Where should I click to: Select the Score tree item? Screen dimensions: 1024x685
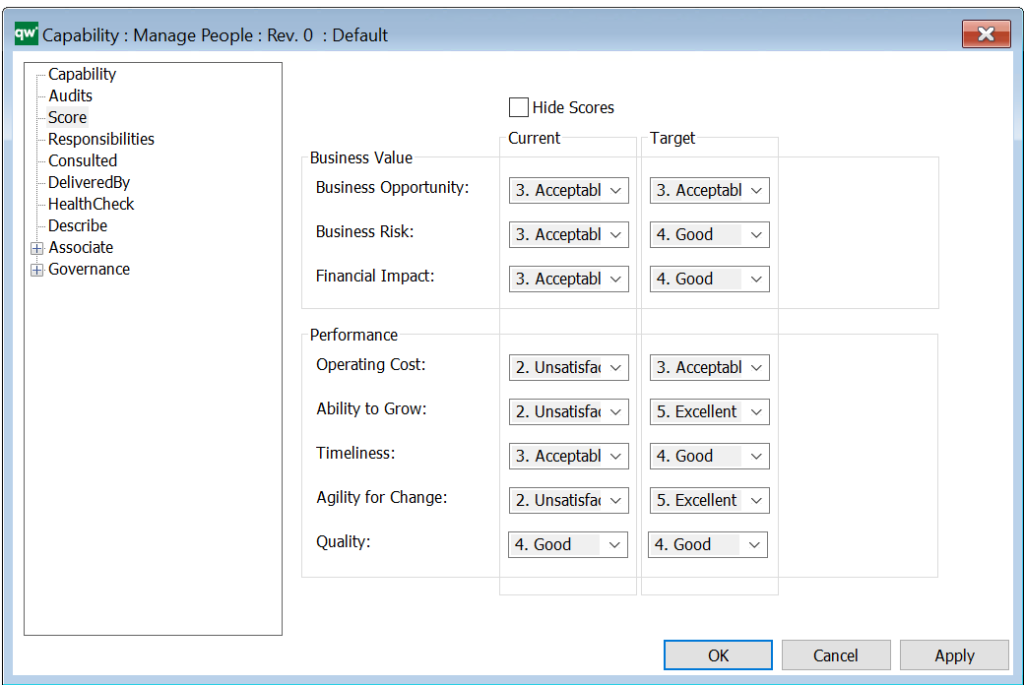click(66, 117)
